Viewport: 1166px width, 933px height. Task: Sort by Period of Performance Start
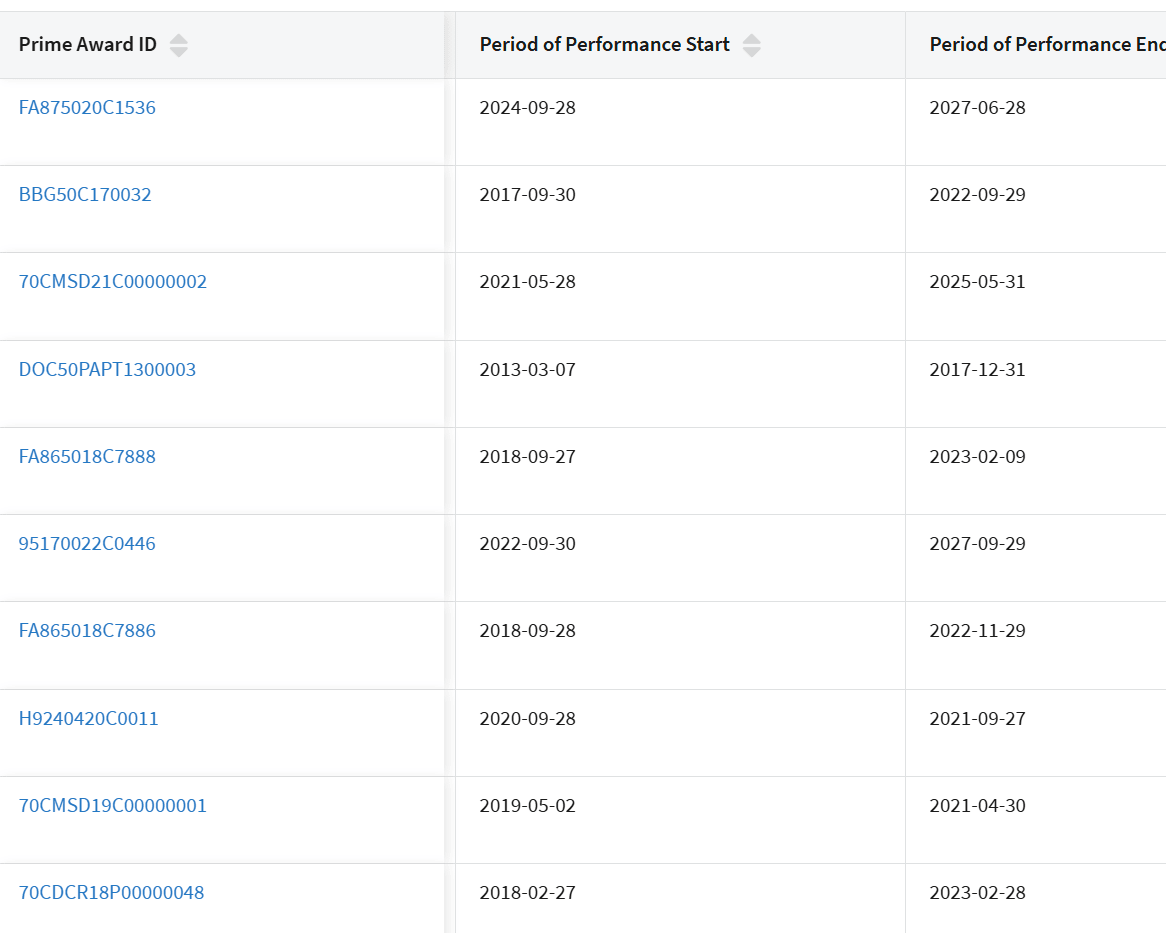coord(751,45)
